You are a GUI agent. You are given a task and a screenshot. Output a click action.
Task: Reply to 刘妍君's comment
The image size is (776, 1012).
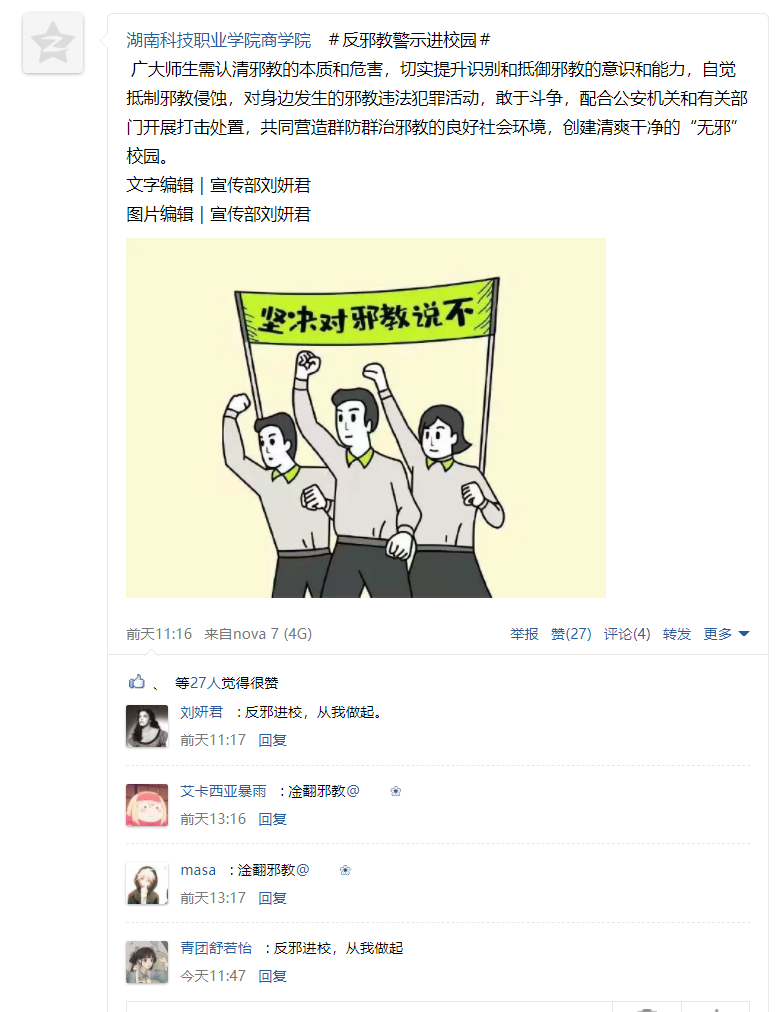(x=272, y=740)
